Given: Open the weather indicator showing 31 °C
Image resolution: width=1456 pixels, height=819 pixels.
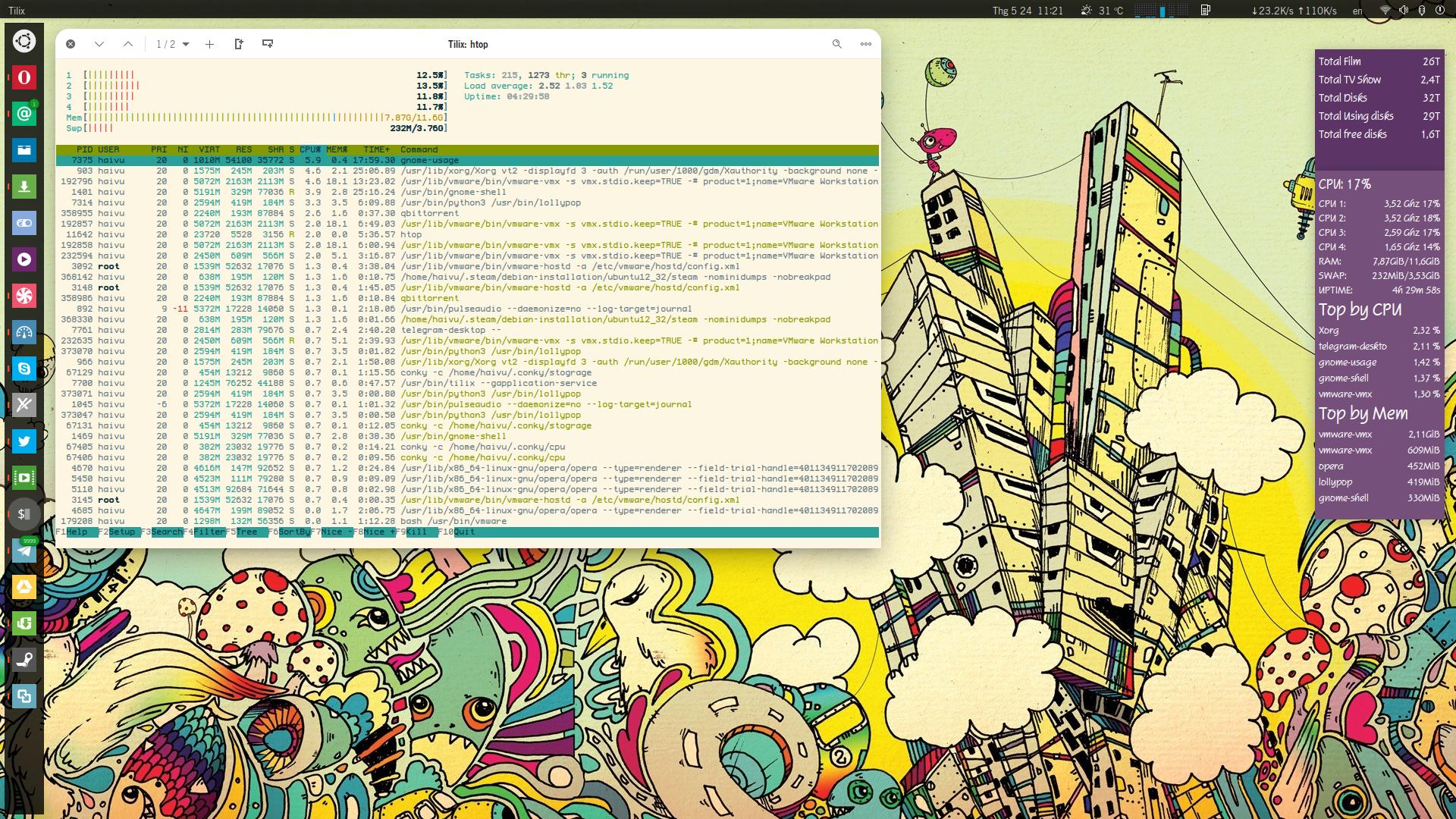Looking at the screenshot, I should [1102, 11].
